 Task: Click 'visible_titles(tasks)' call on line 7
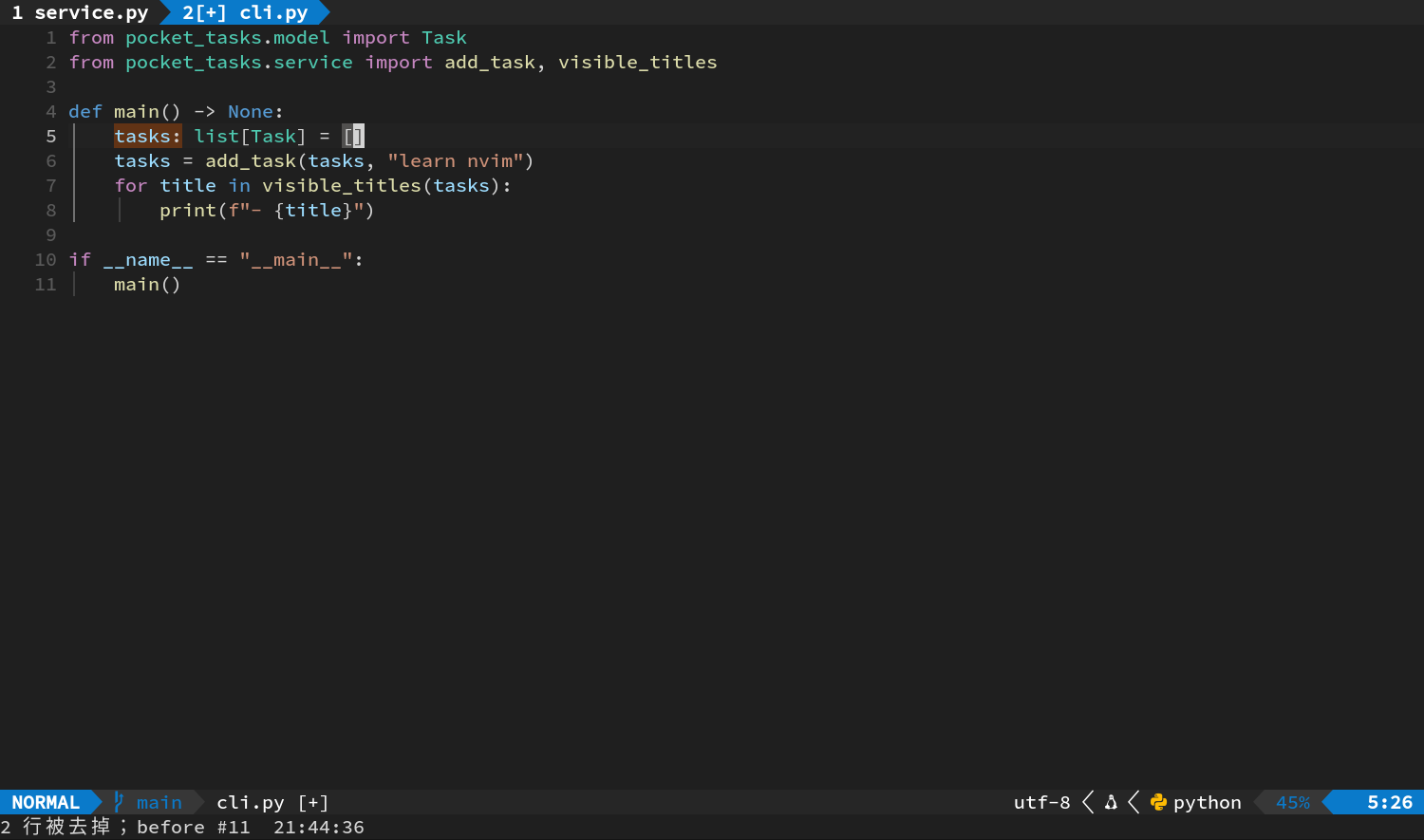tap(382, 185)
